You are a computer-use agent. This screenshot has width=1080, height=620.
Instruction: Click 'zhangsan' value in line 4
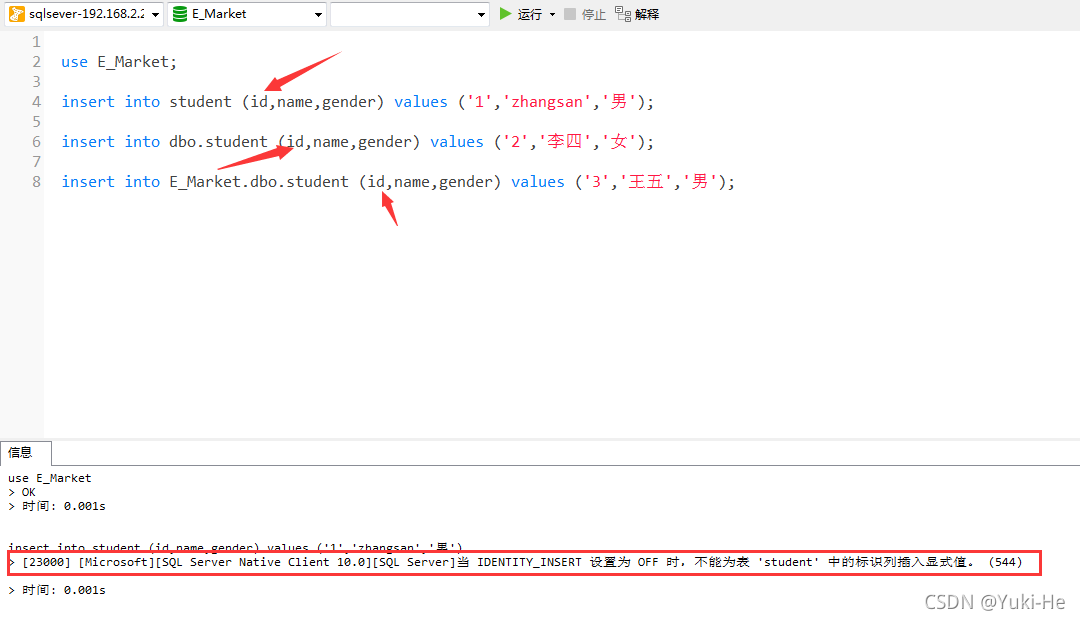[548, 102]
